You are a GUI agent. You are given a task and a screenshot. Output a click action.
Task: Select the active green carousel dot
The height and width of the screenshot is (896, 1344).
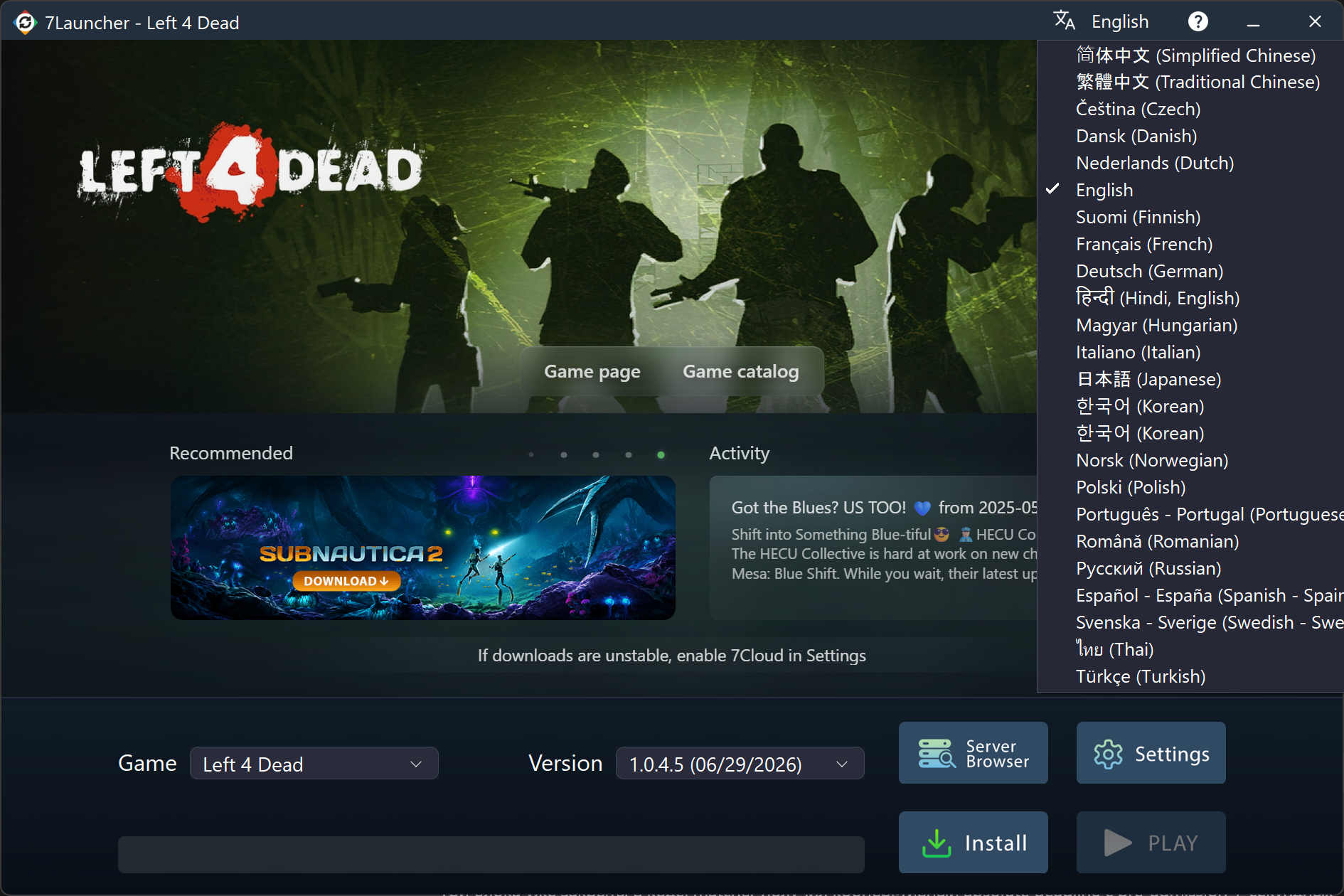661,455
